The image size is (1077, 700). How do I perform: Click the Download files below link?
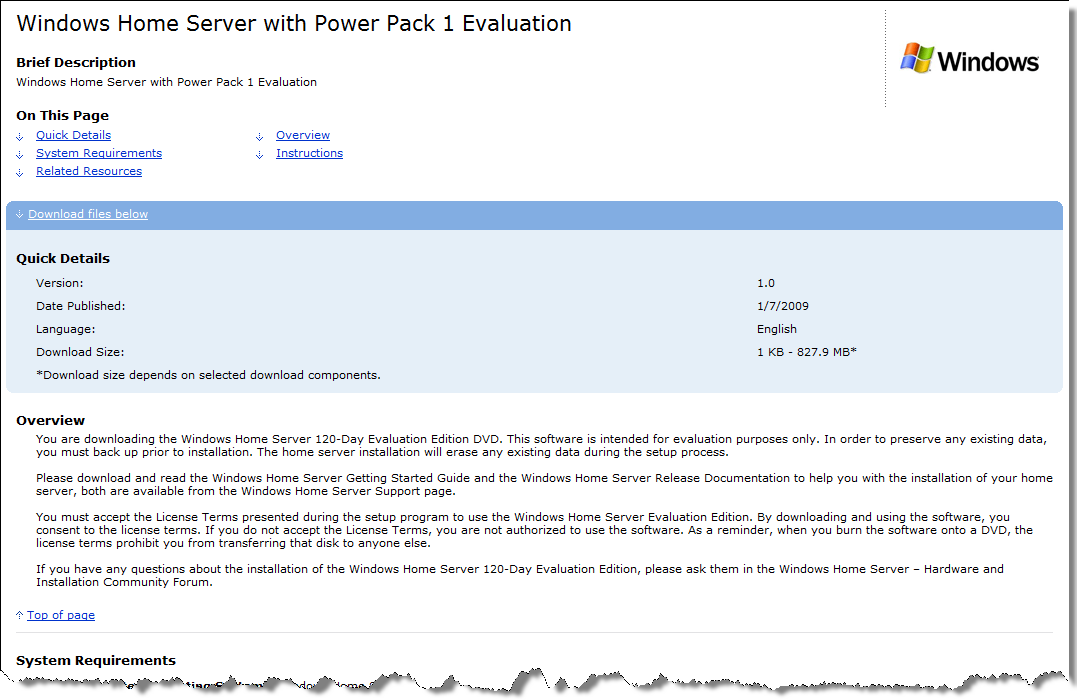pos(88,214)
